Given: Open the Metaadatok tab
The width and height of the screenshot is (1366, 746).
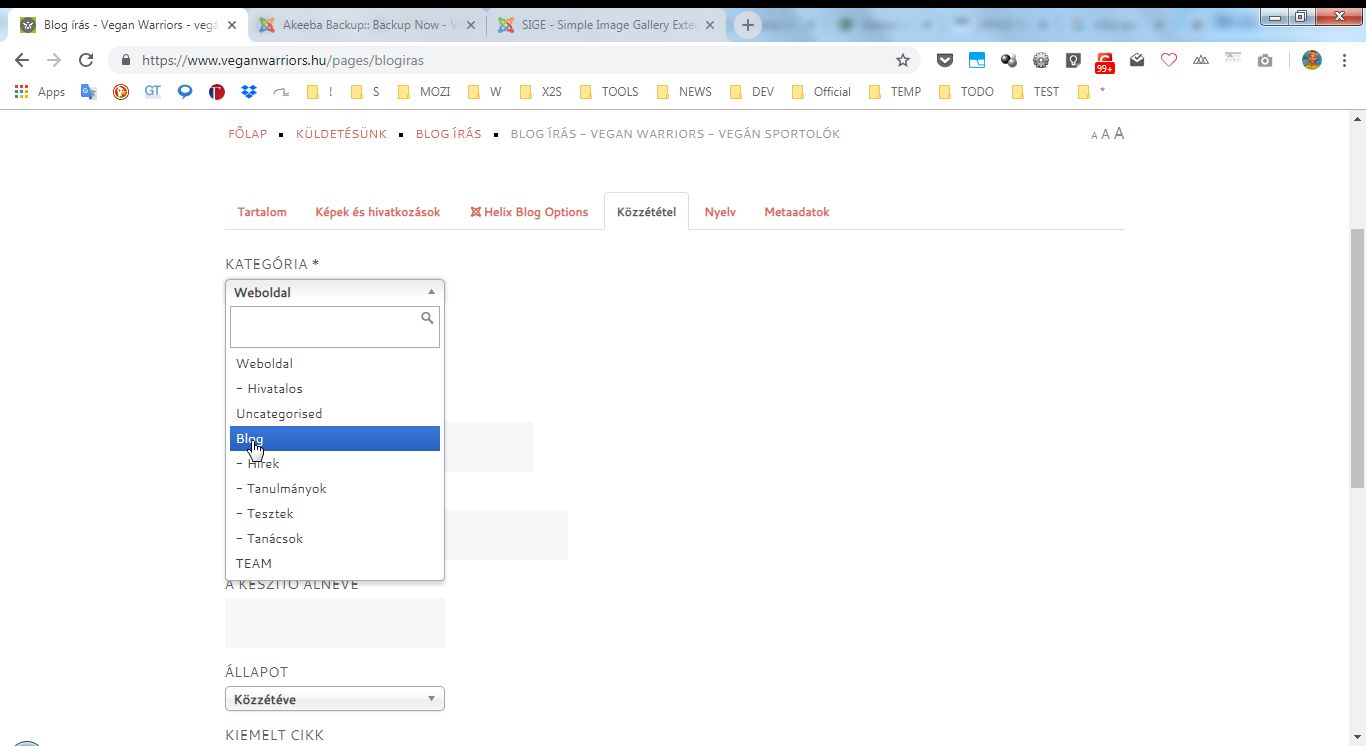Looking at the screenshot, I should [796, 212].
